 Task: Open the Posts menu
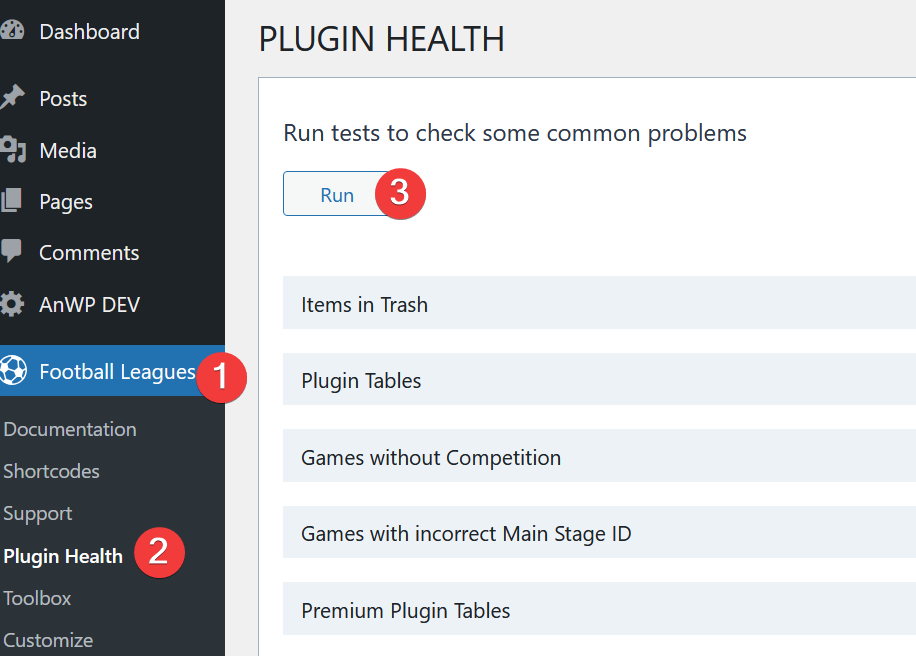[x=63, y=98]
